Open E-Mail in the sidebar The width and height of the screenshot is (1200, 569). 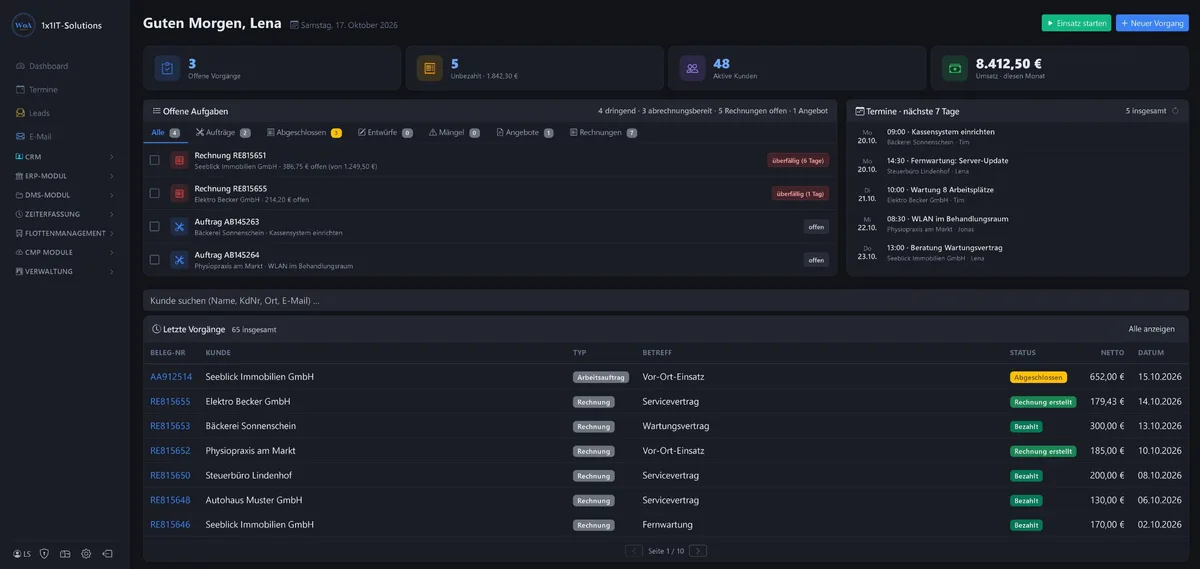click(33, 136)
